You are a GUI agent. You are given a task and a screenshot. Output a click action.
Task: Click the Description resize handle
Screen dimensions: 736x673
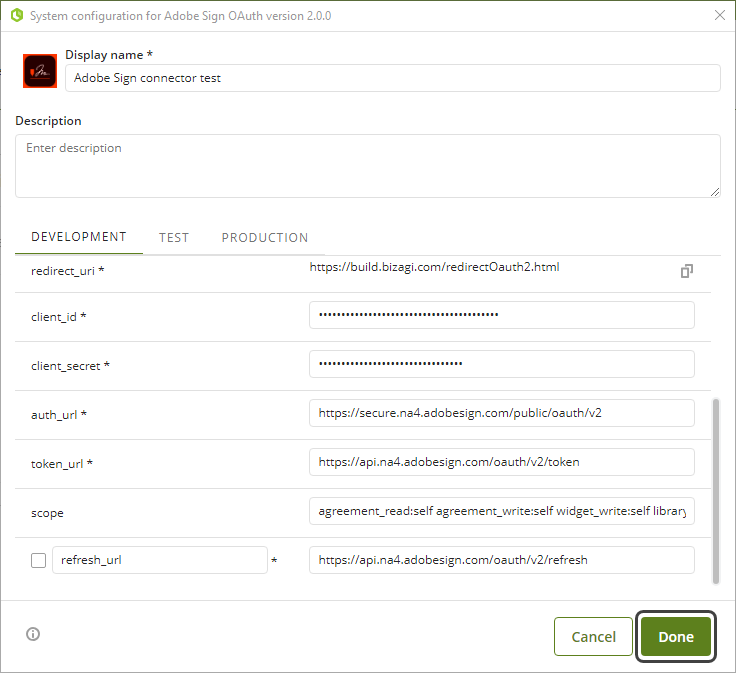tap(714, 191)
